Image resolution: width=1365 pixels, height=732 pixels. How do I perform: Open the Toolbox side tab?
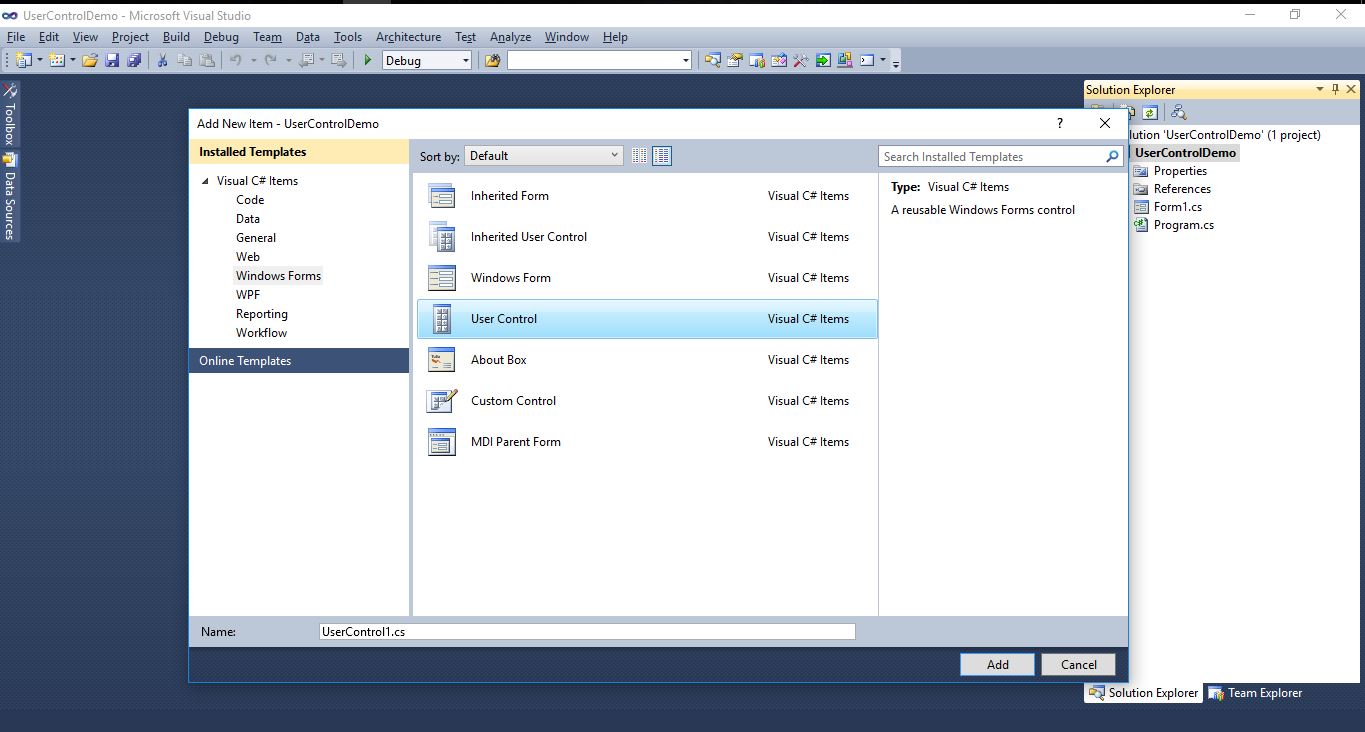[10, 114]
